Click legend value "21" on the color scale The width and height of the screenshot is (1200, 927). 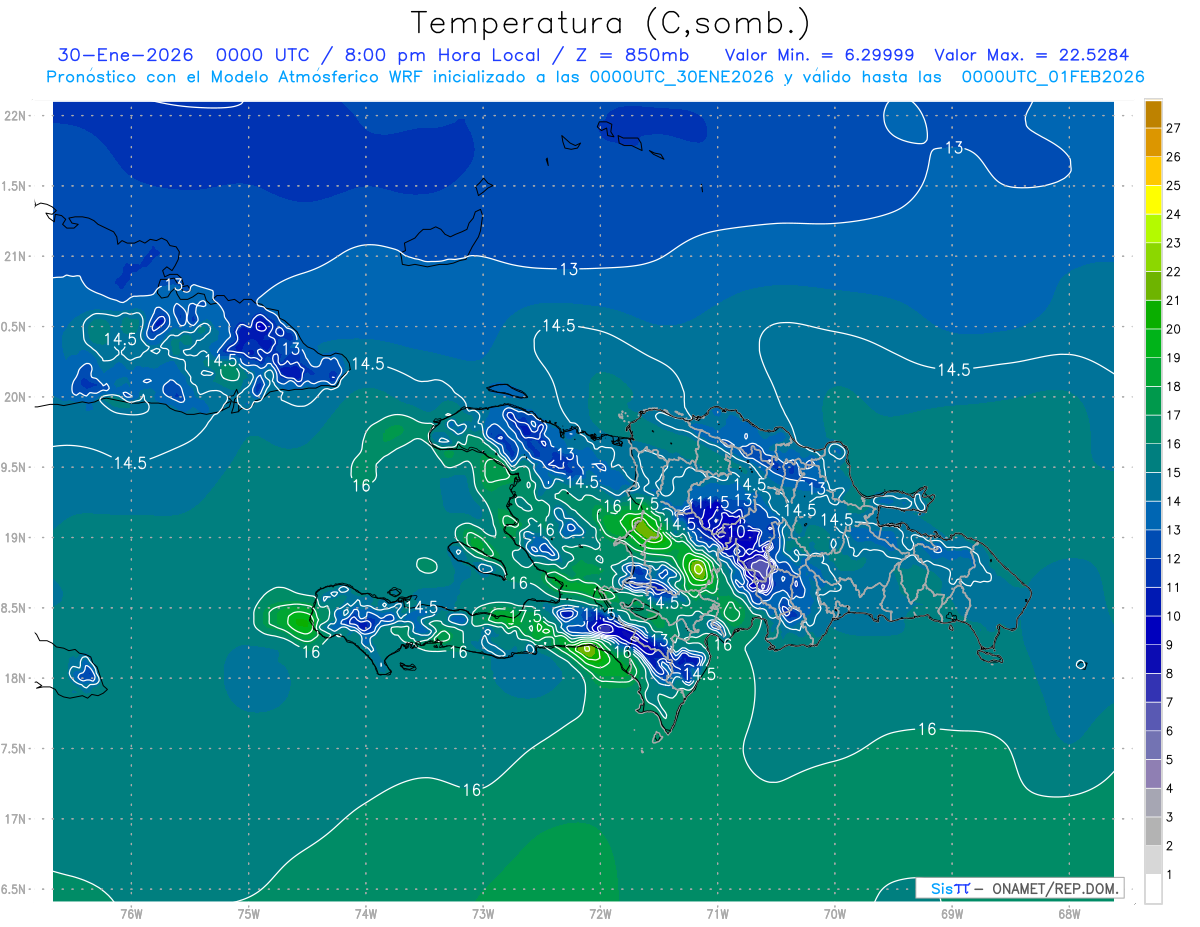click(x=1173, y=301)
